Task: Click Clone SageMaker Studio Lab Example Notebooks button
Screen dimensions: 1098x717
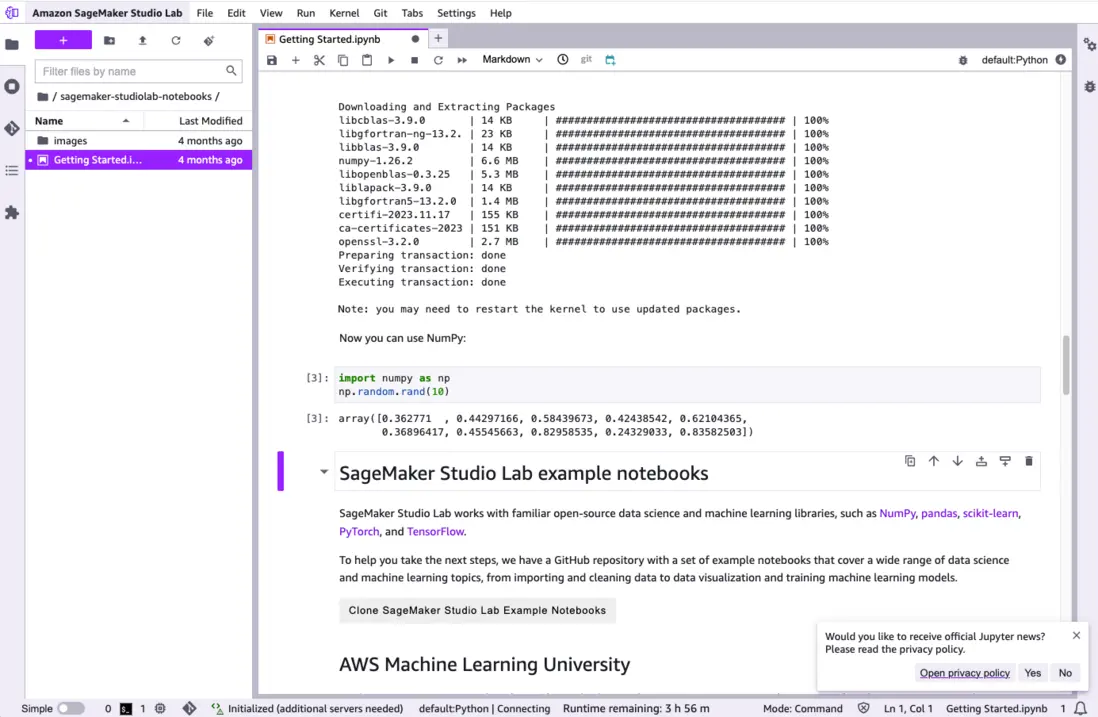Action: click(477, 610)
